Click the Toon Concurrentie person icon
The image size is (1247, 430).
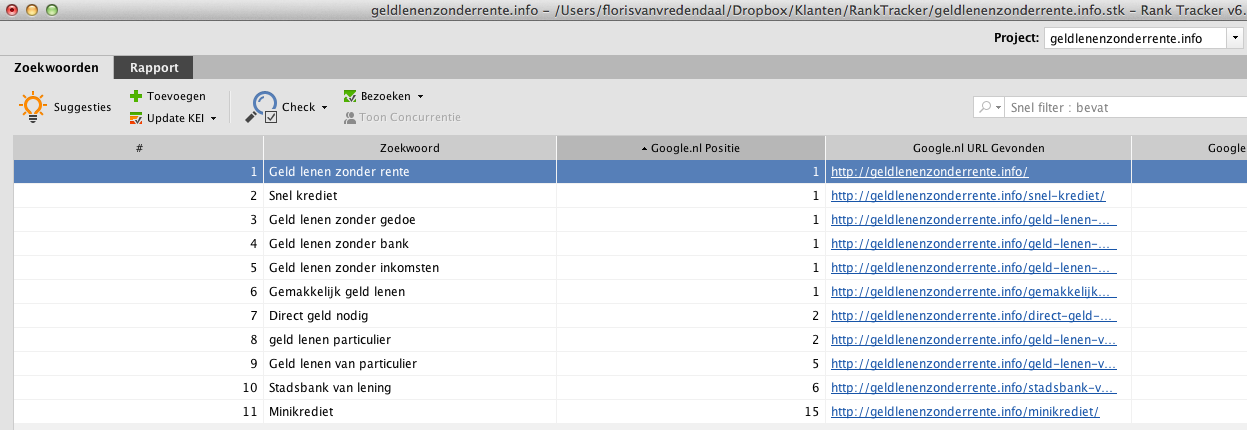pyautogui.click(x=350, y=117)
